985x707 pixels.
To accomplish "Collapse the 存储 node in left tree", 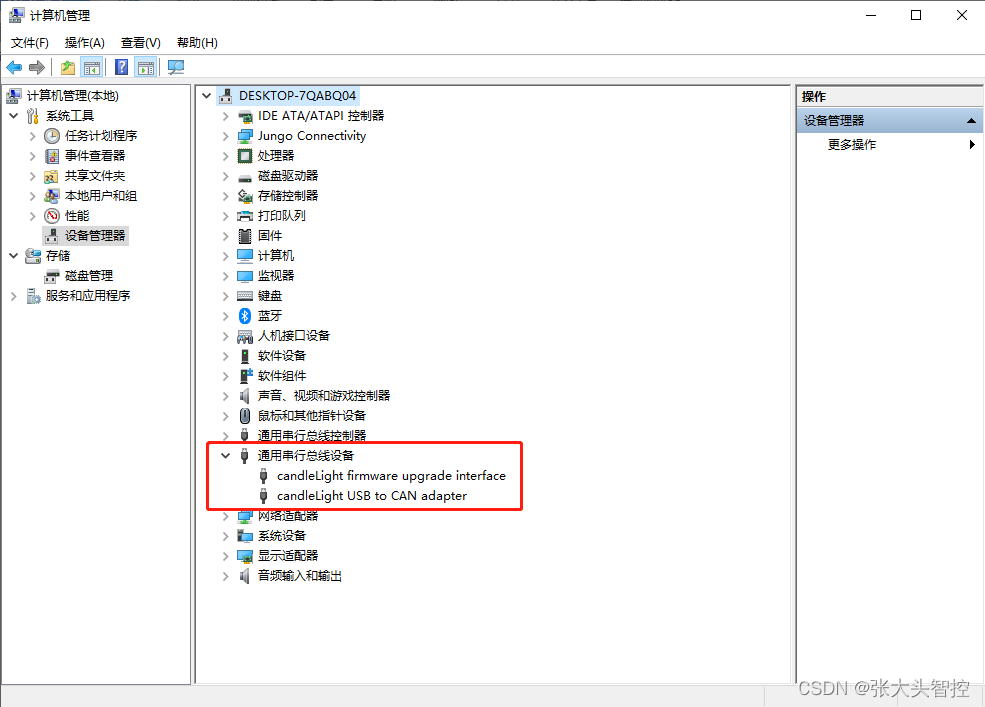I will point(14,256).
